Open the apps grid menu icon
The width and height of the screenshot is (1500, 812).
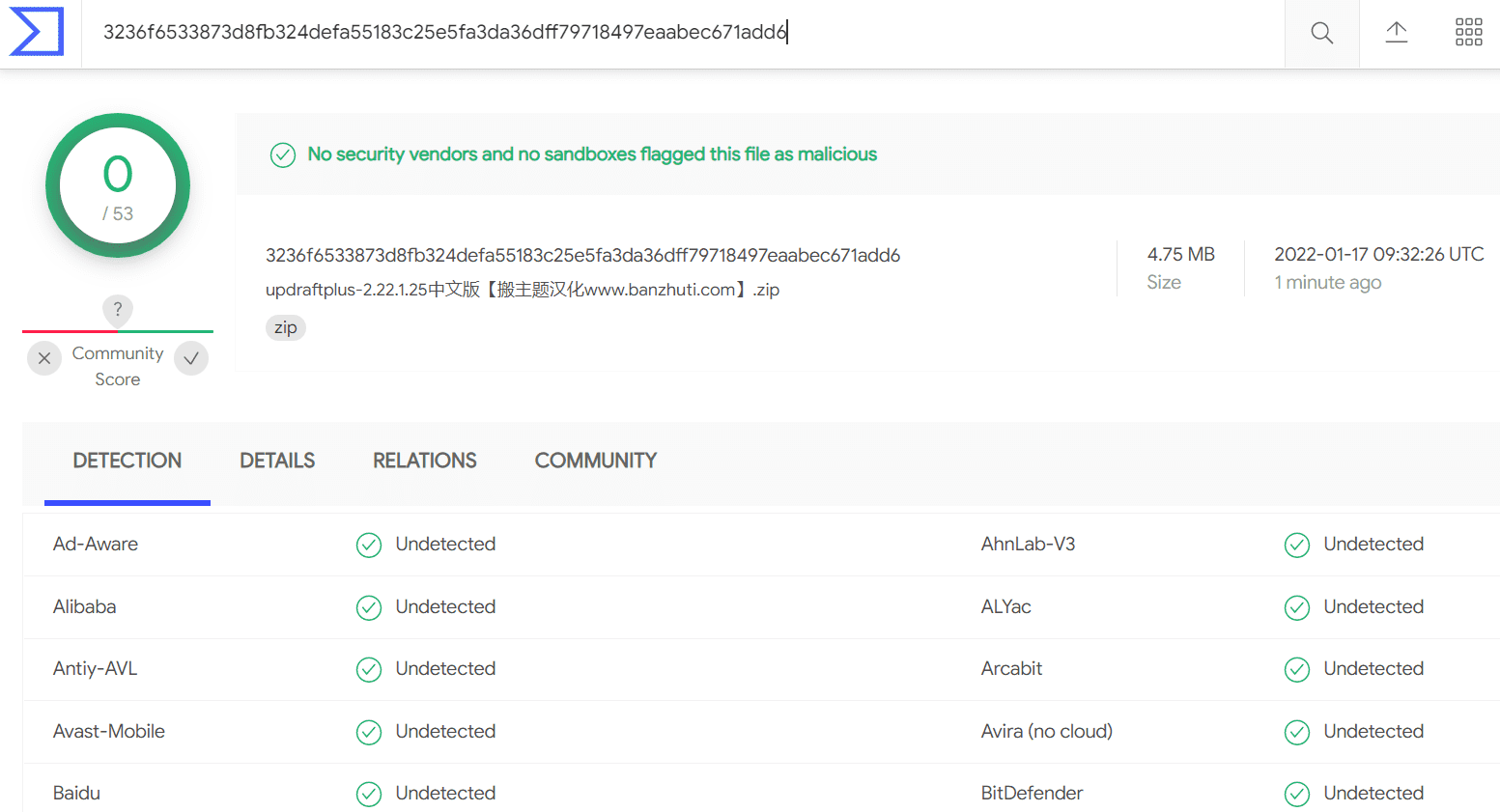click(x=1468, y=33)
